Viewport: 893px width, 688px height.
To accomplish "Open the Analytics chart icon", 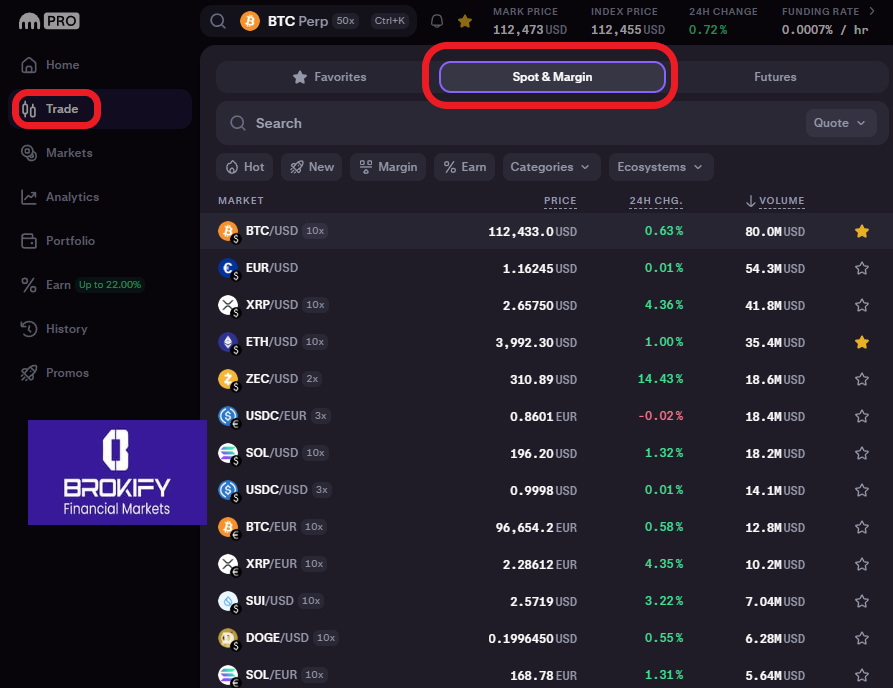I will (x=28, y=197).
